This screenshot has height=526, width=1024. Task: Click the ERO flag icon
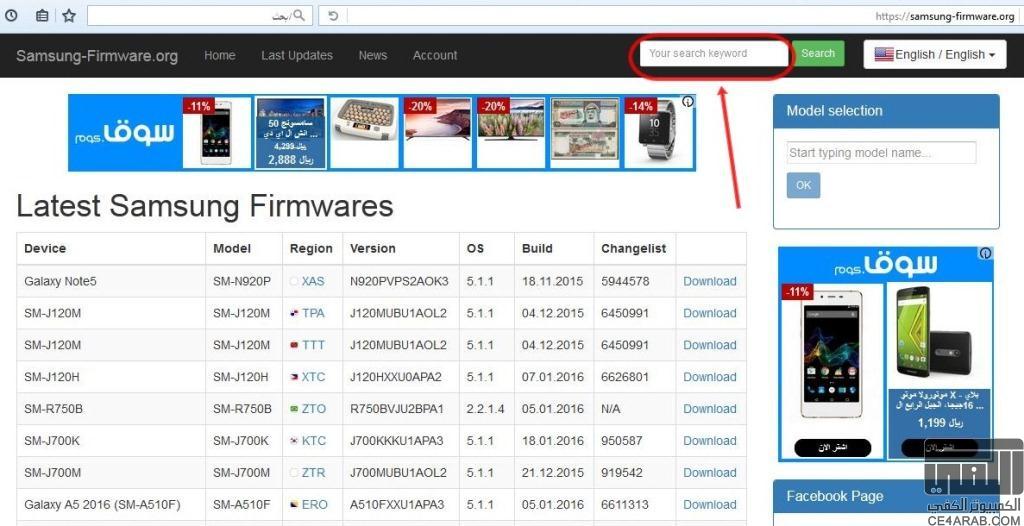tap(295, 504)
